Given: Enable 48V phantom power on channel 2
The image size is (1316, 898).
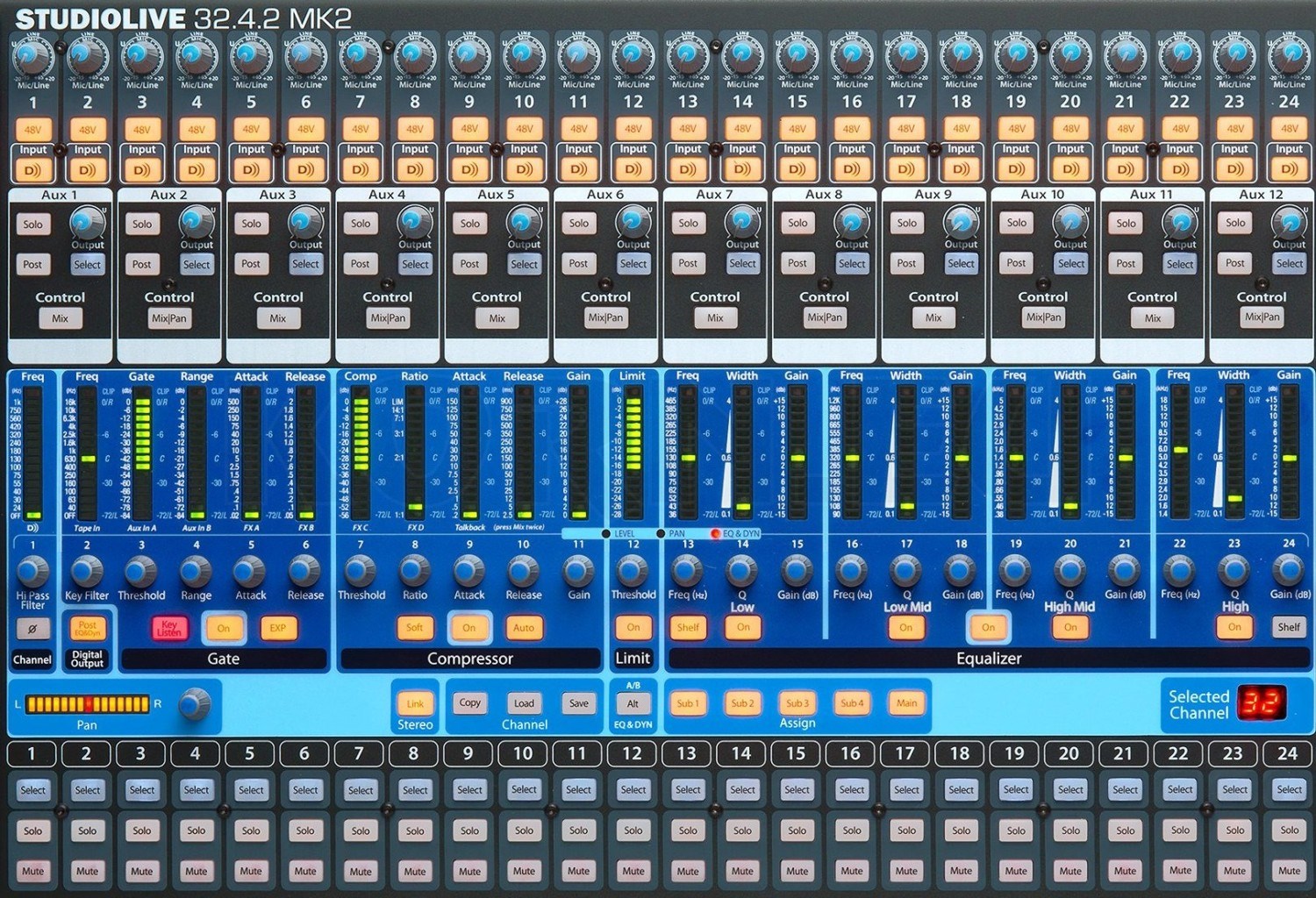Looking at the screenshot, I should coord(88,130).
